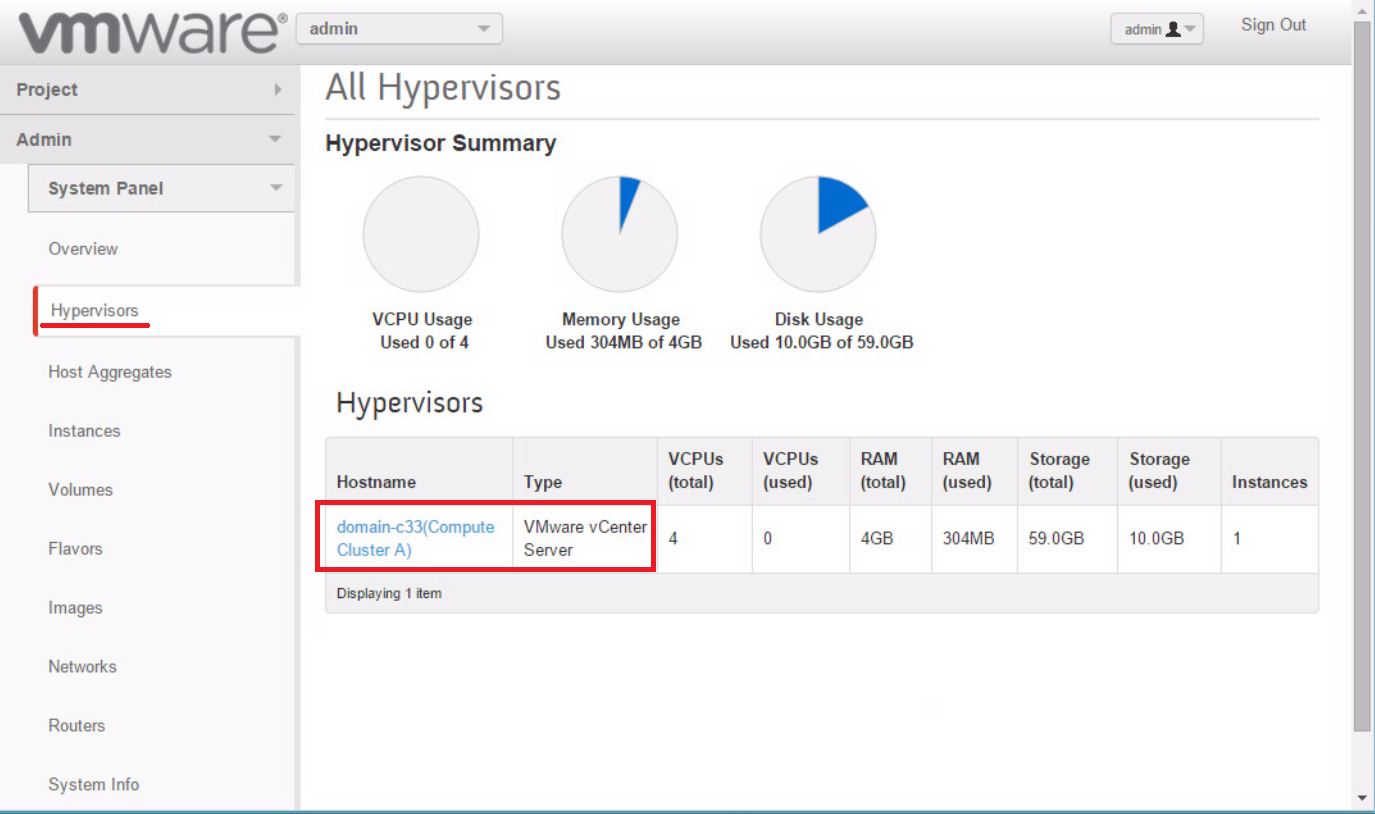
Task: Open the Instances page
Action: click(x=84, y=431)
